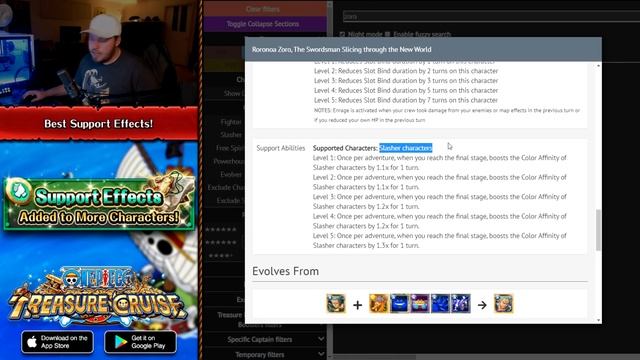
Task: Click the 'Support Abilities' label
Action: click(281, 148)
